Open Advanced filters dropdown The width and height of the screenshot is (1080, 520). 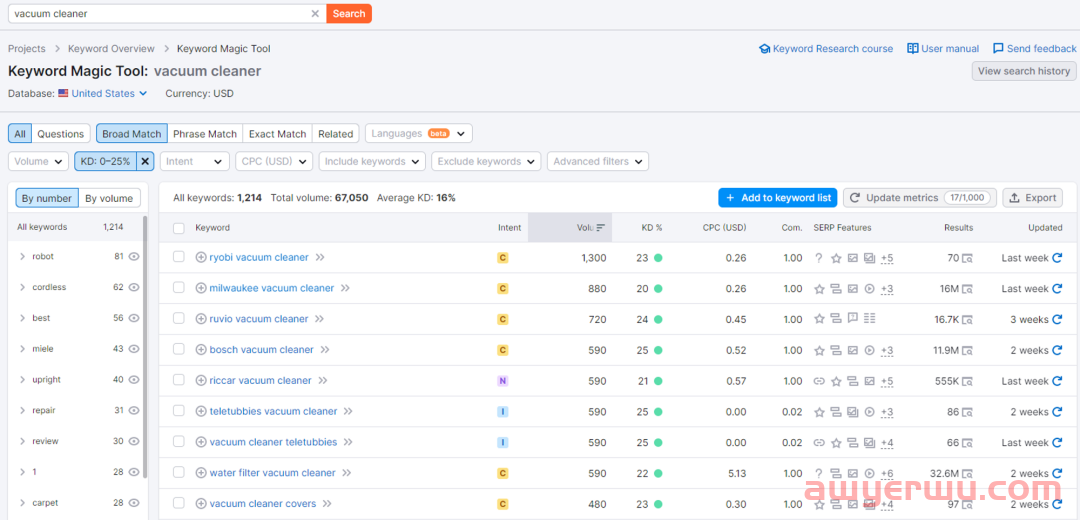click(598, 161)
